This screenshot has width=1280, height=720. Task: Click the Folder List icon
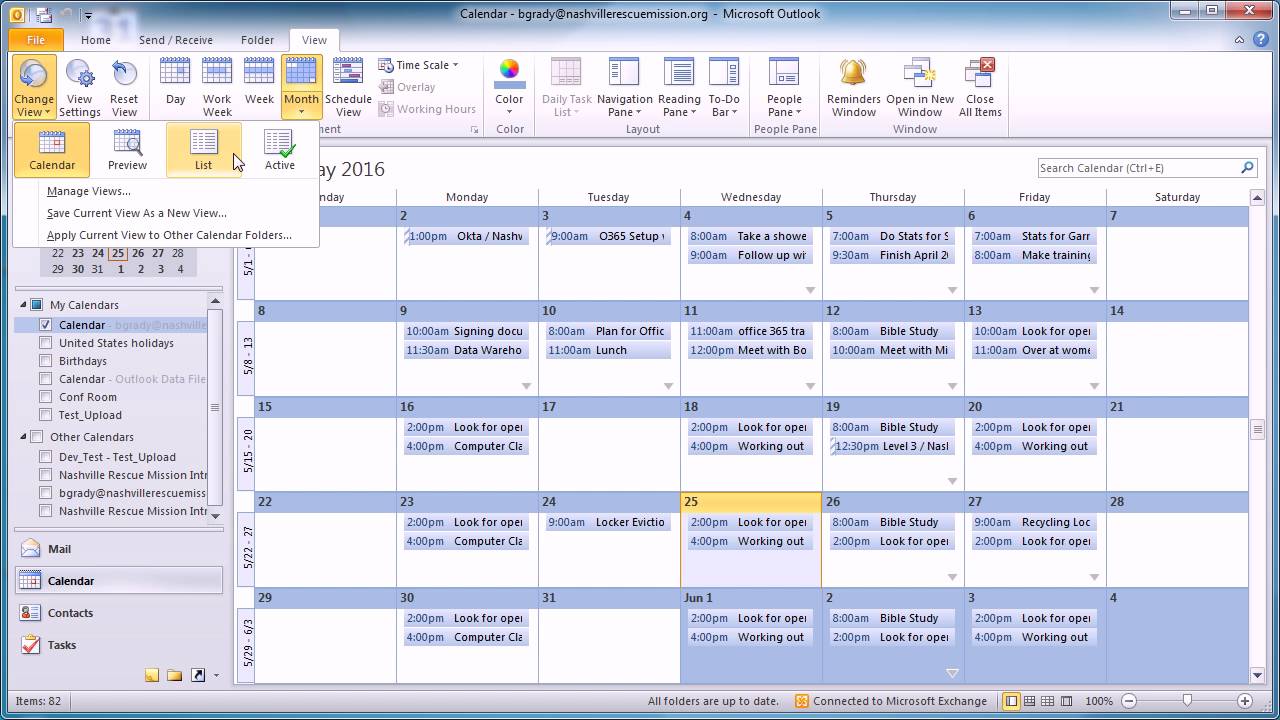(174, 675)
